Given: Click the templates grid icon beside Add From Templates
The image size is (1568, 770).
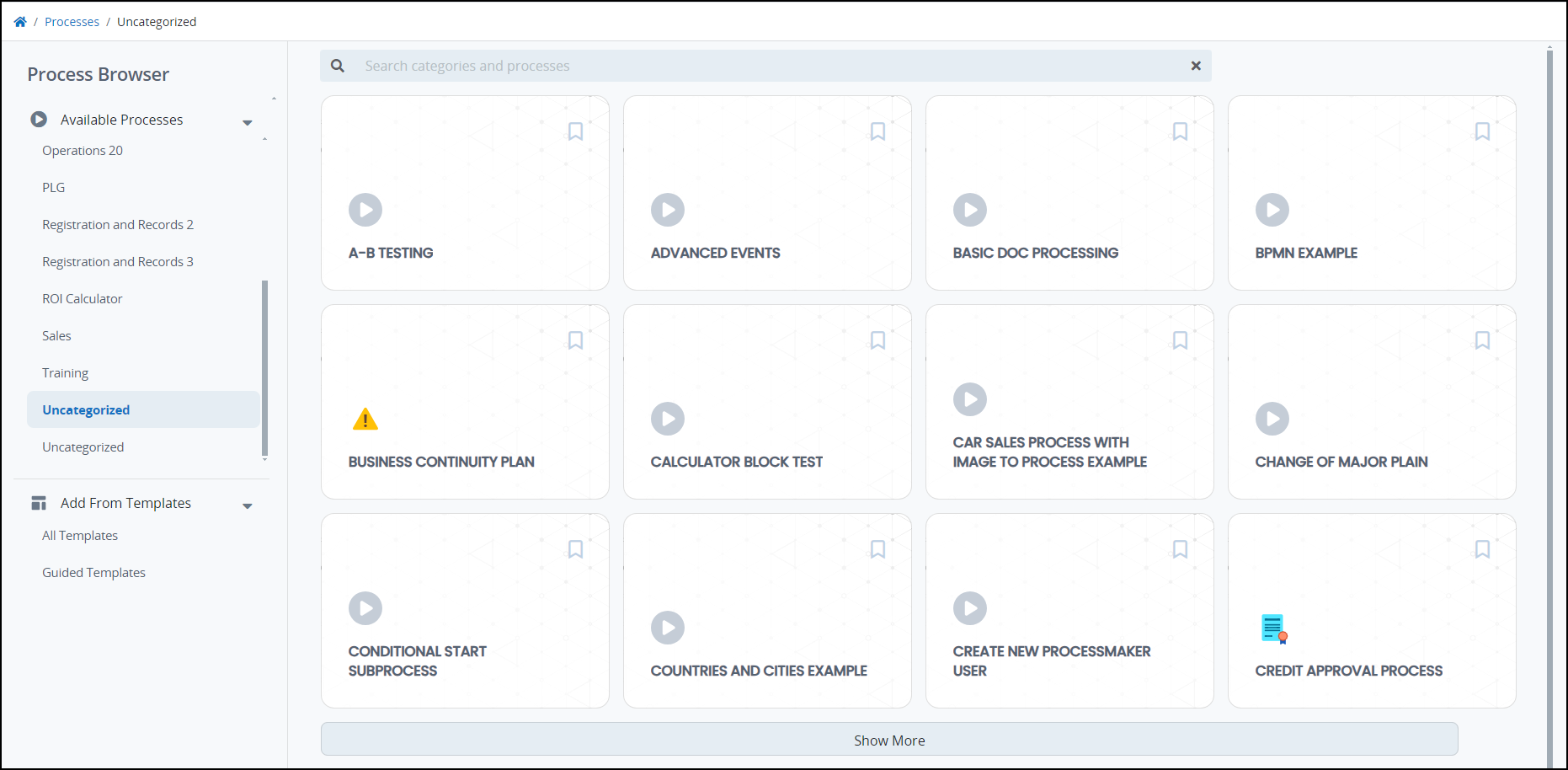Looking at the screenshot, I should (x=39, y=502).
